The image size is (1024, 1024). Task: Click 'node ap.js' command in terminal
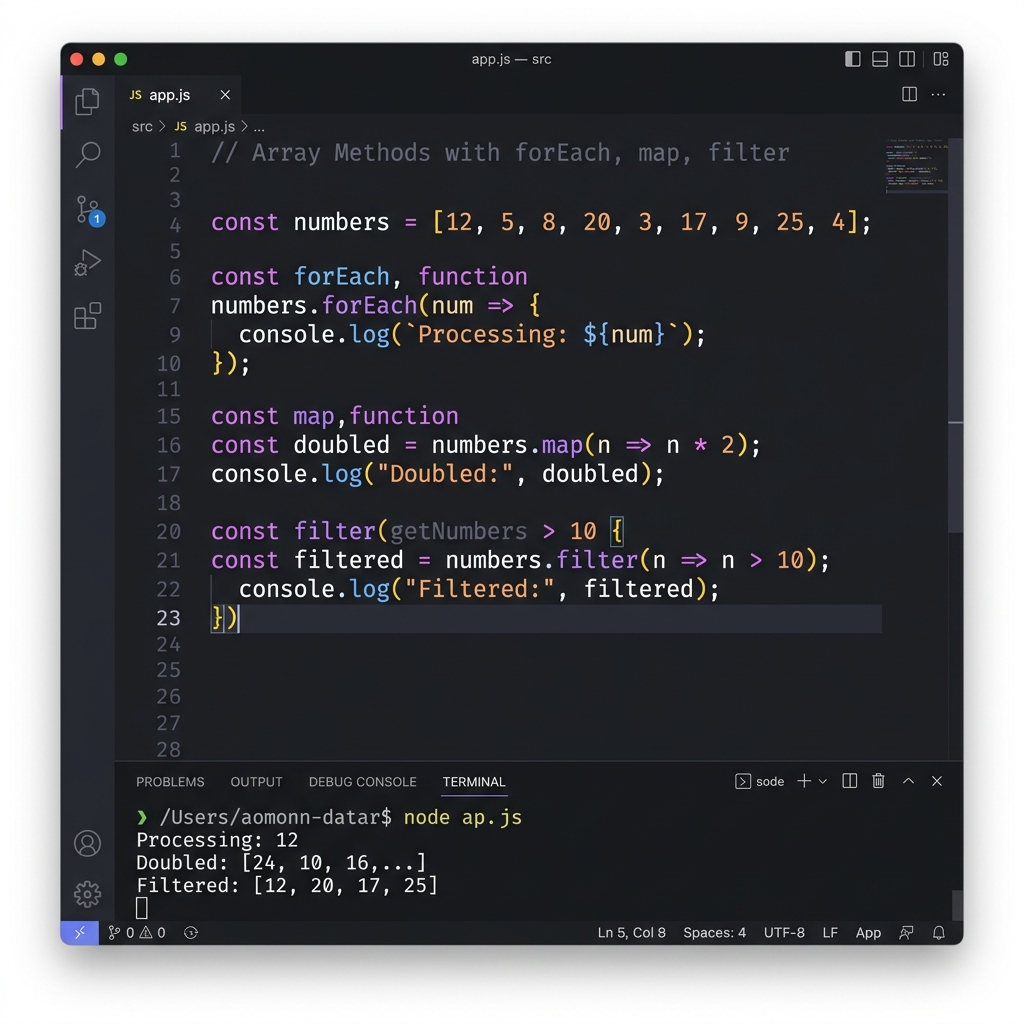462,818
